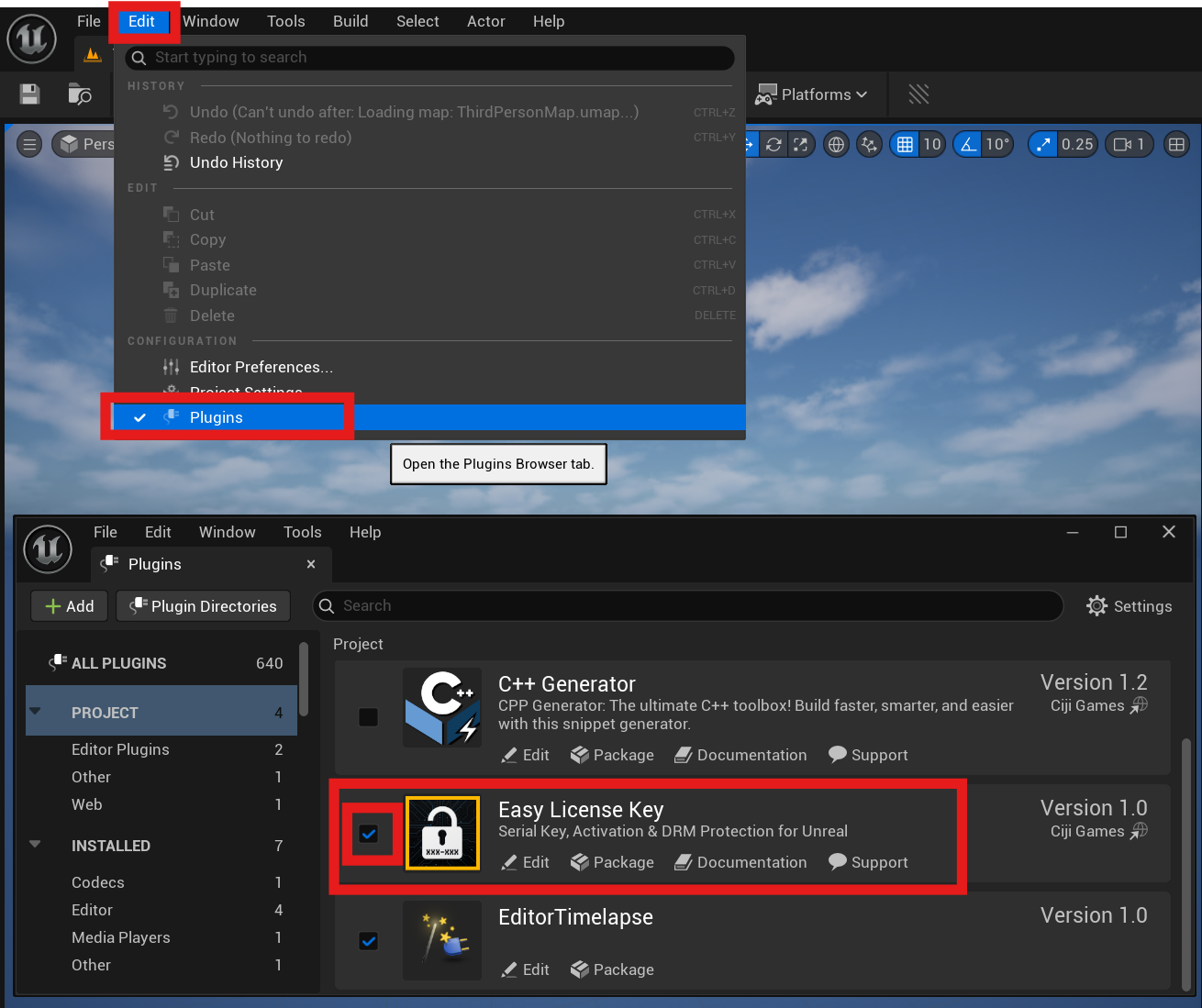
Task: Click the plugin Search field
Action: (688, 605)
